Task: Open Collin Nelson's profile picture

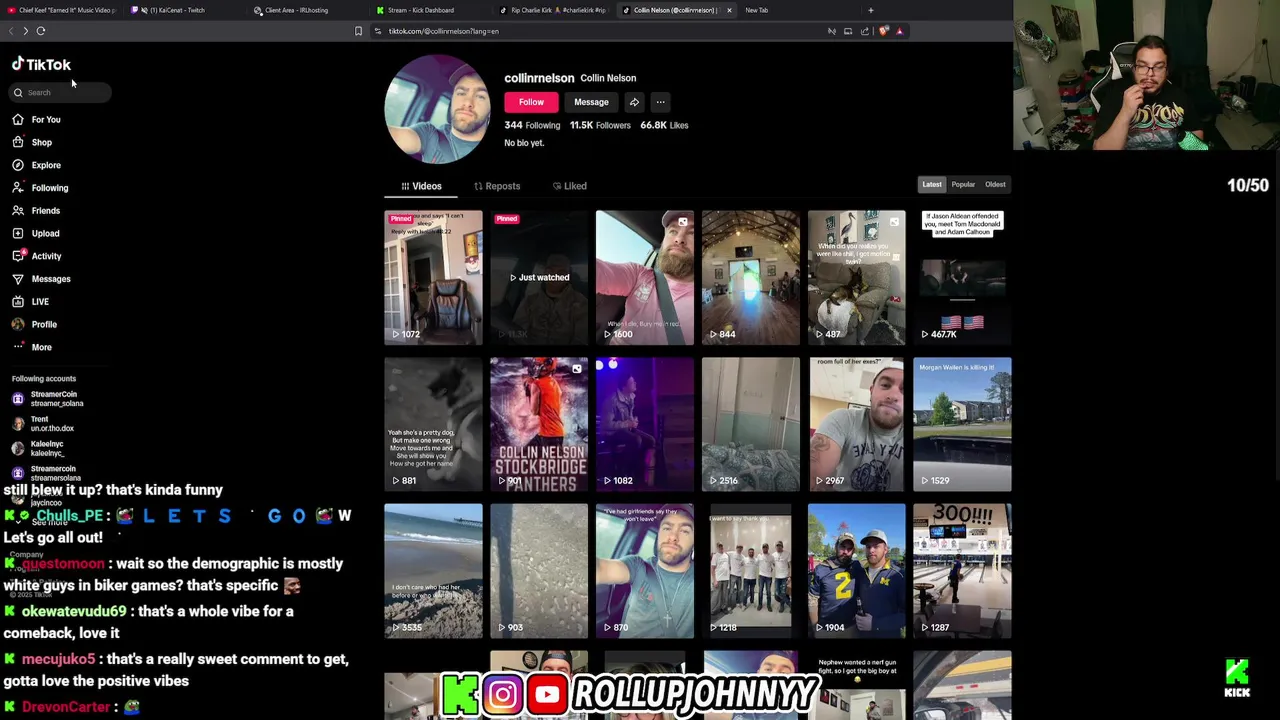Action: 436,109
